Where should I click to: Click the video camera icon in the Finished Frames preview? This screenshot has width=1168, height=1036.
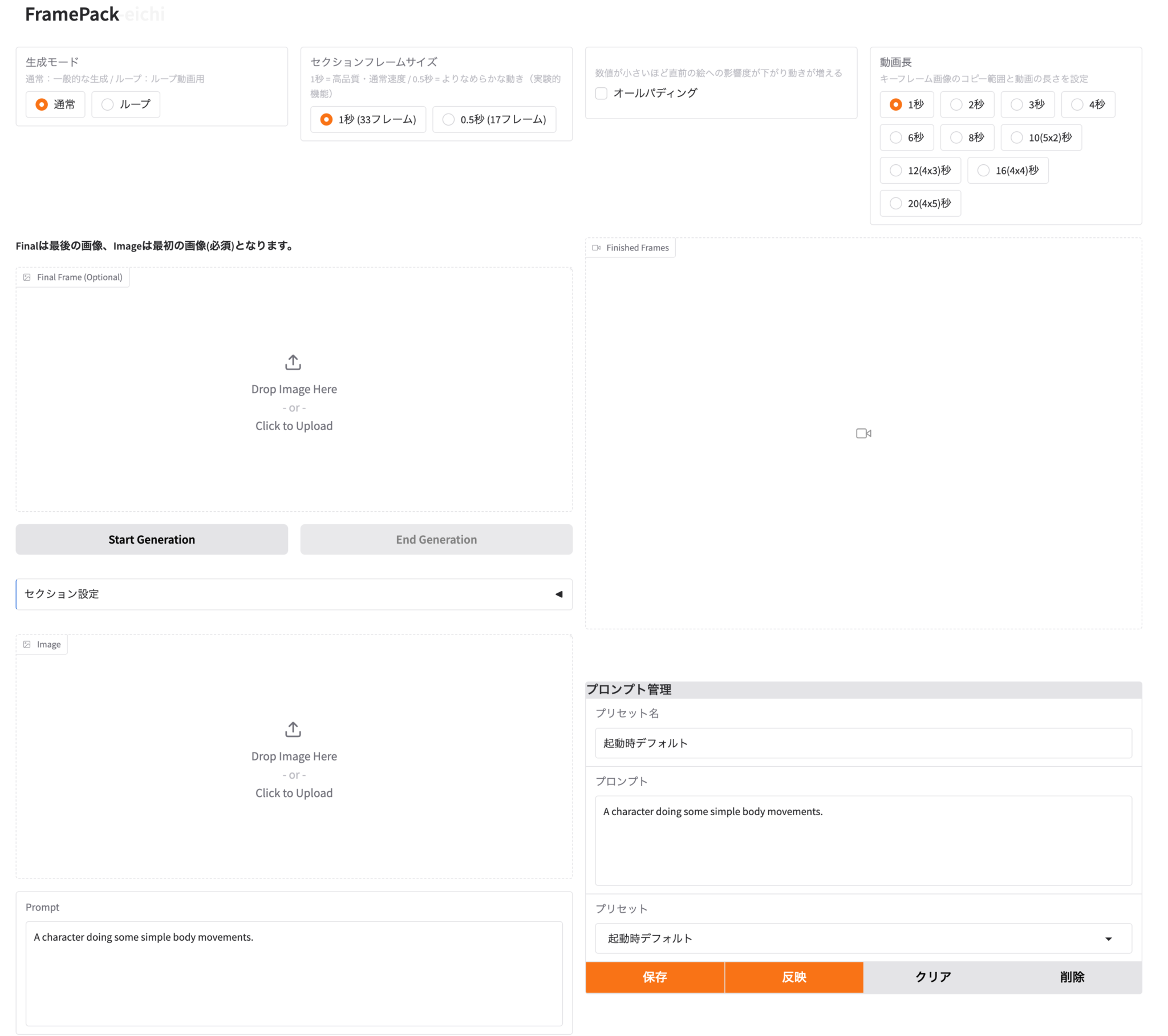(x=863, y=434)
